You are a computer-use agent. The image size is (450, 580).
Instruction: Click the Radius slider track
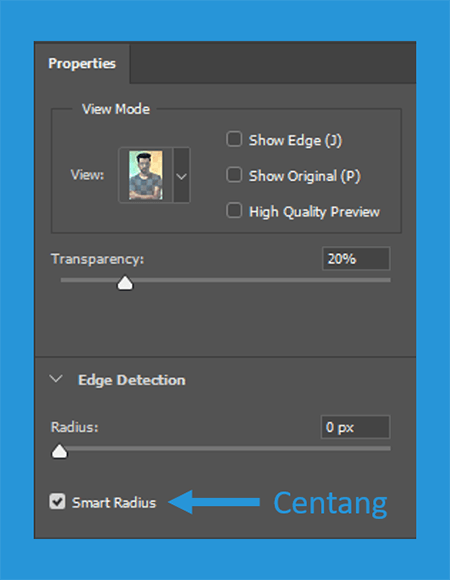coord(226,448)
